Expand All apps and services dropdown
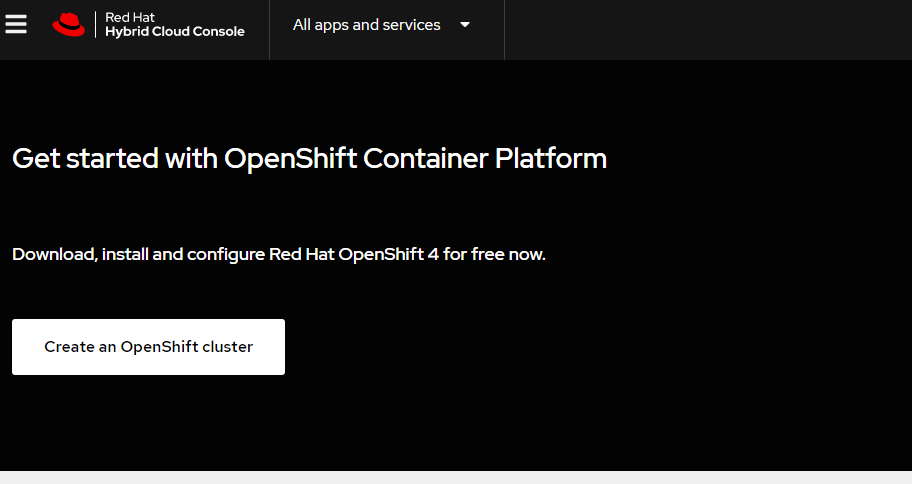Screen dimensions: 912x484 (382, 25)
